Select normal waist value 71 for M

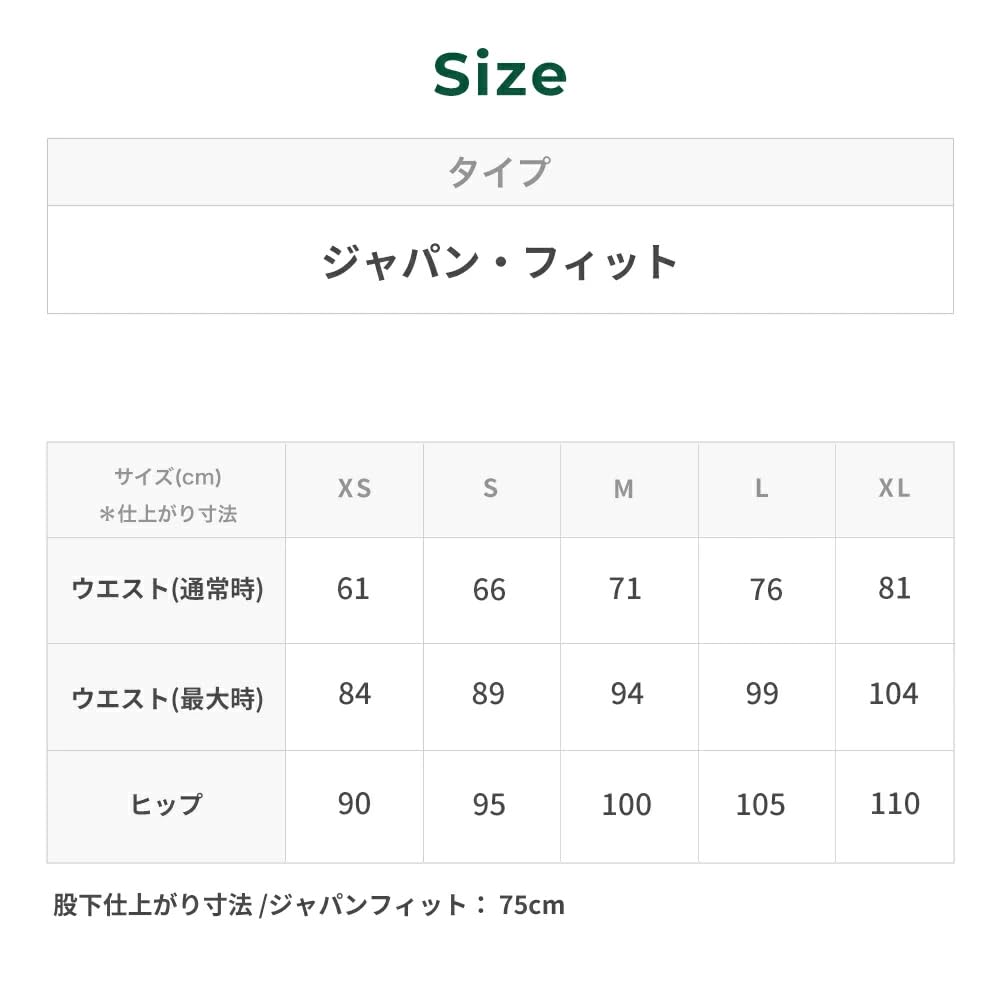(x=625, y=589)
